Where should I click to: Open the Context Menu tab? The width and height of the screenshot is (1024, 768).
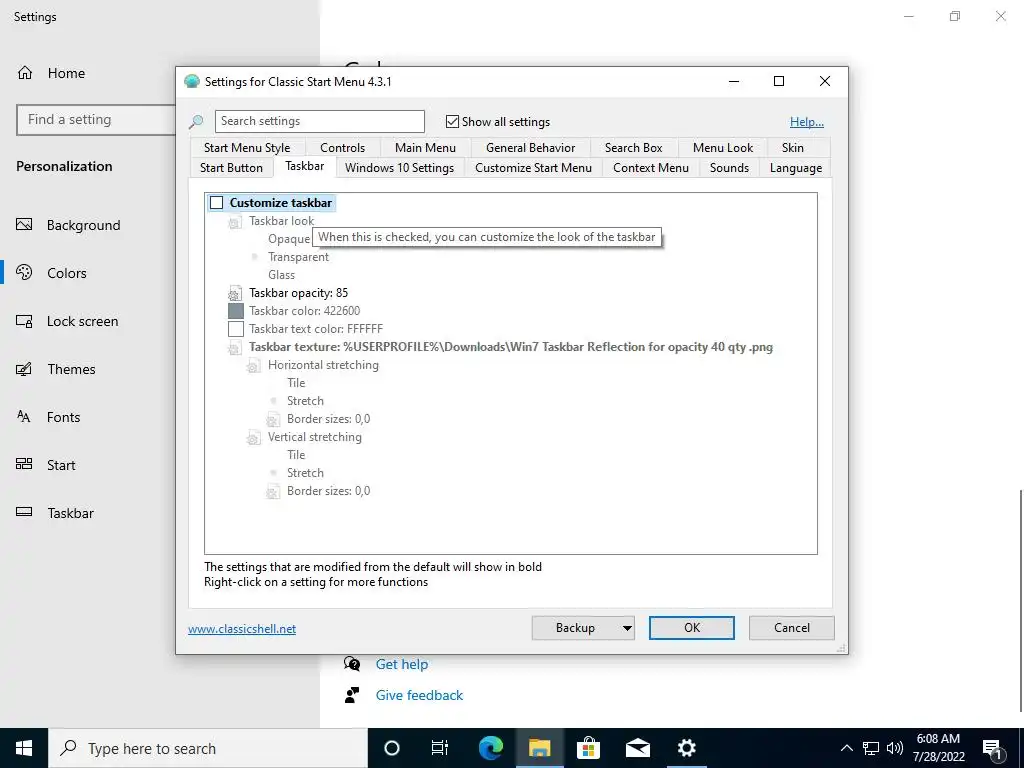coord(650,168)
